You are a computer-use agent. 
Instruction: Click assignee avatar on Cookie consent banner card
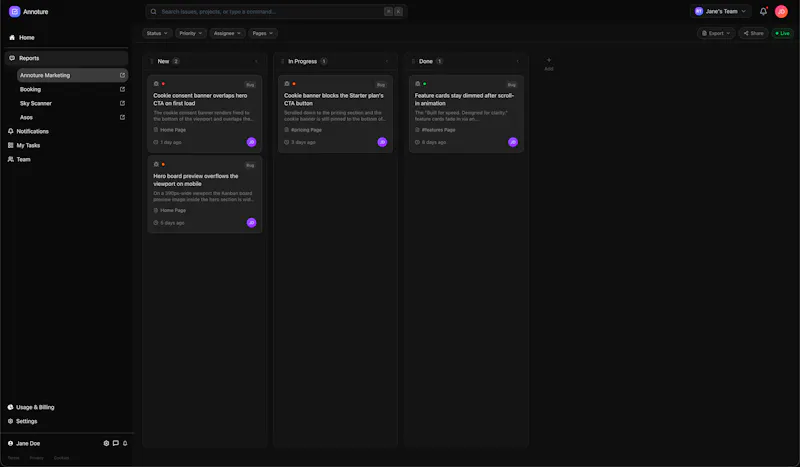click(252, 142)
